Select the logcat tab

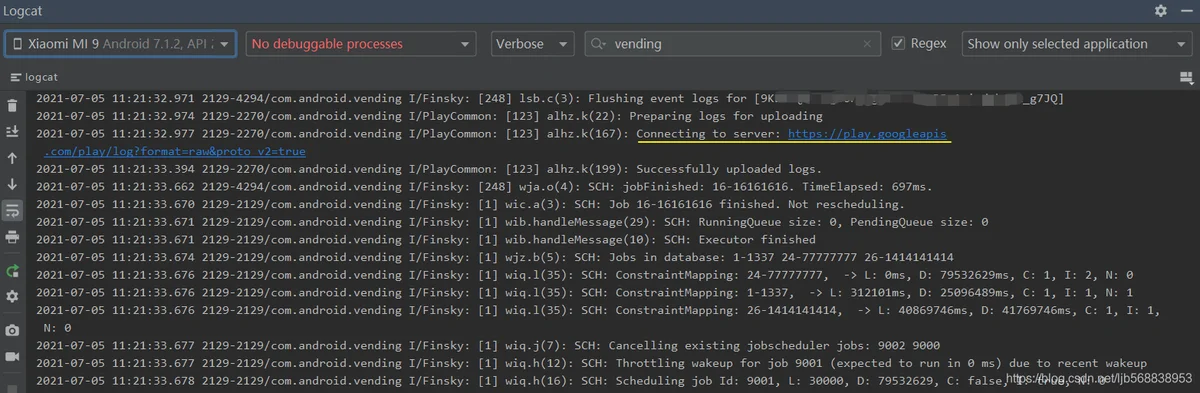click(35, 77)
